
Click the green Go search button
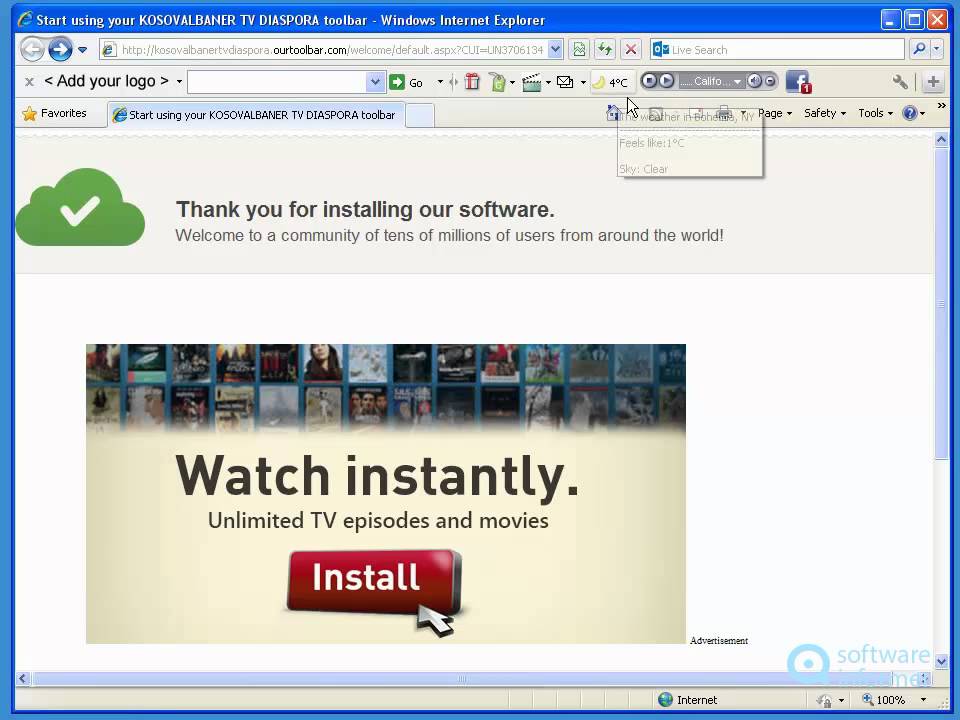point(407,82)
